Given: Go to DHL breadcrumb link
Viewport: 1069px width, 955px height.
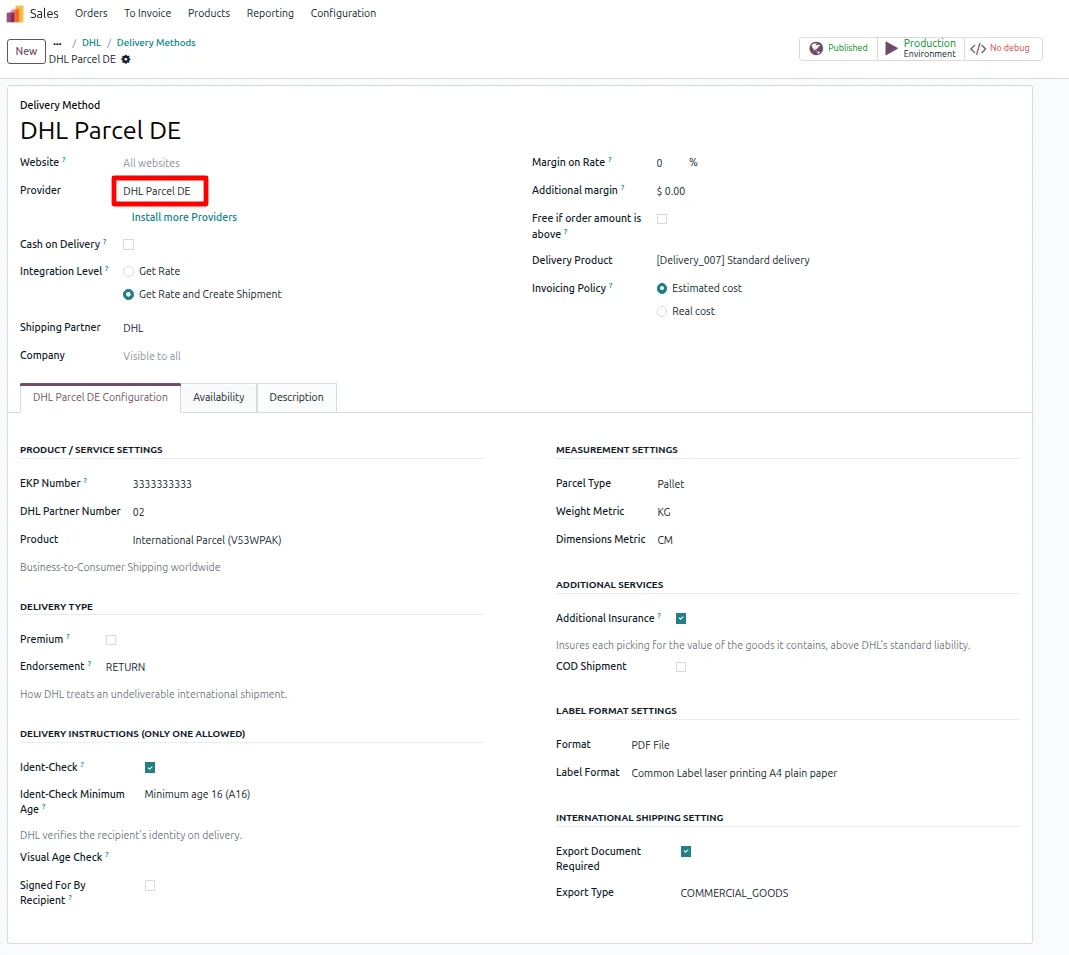Looking at the screenshot, I should (91, 42).
